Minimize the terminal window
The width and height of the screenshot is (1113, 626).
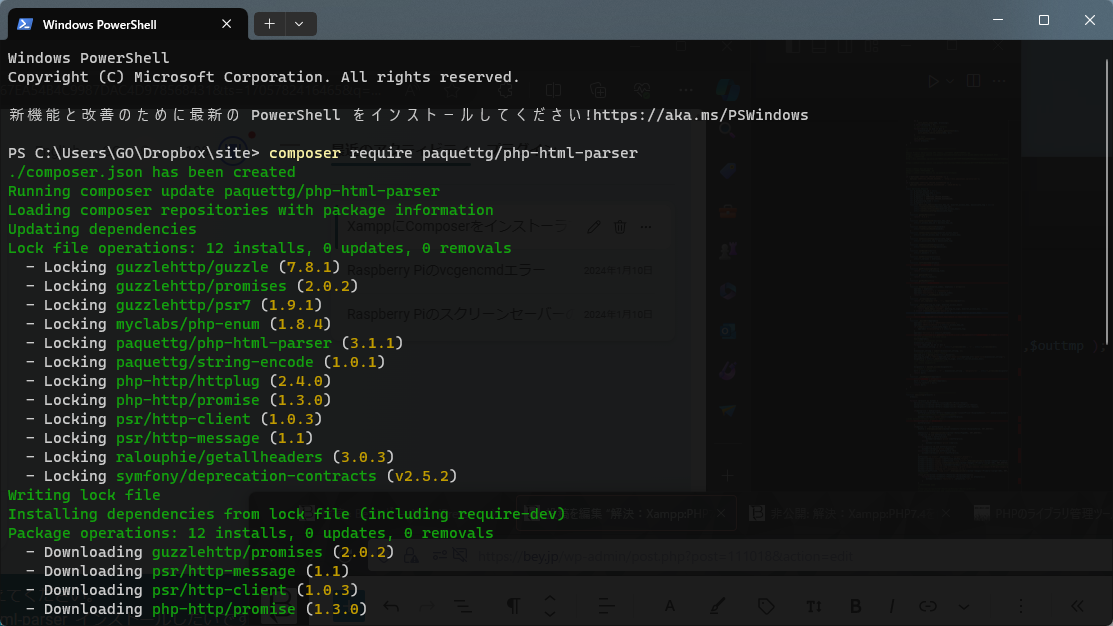pos(998,20)
